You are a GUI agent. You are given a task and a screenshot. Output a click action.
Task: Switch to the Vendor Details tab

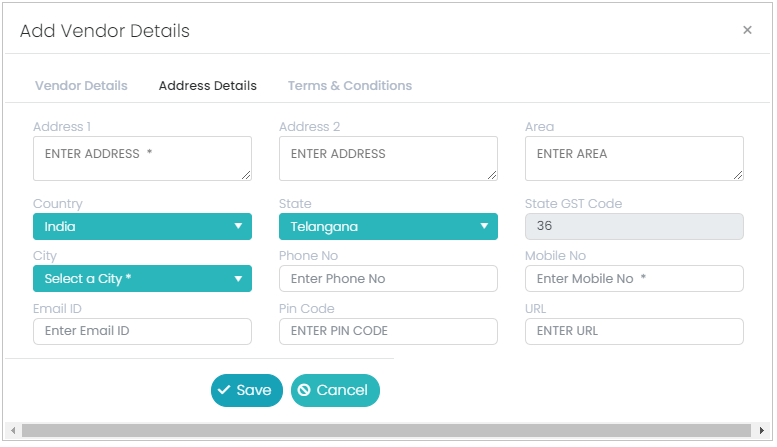81,86
